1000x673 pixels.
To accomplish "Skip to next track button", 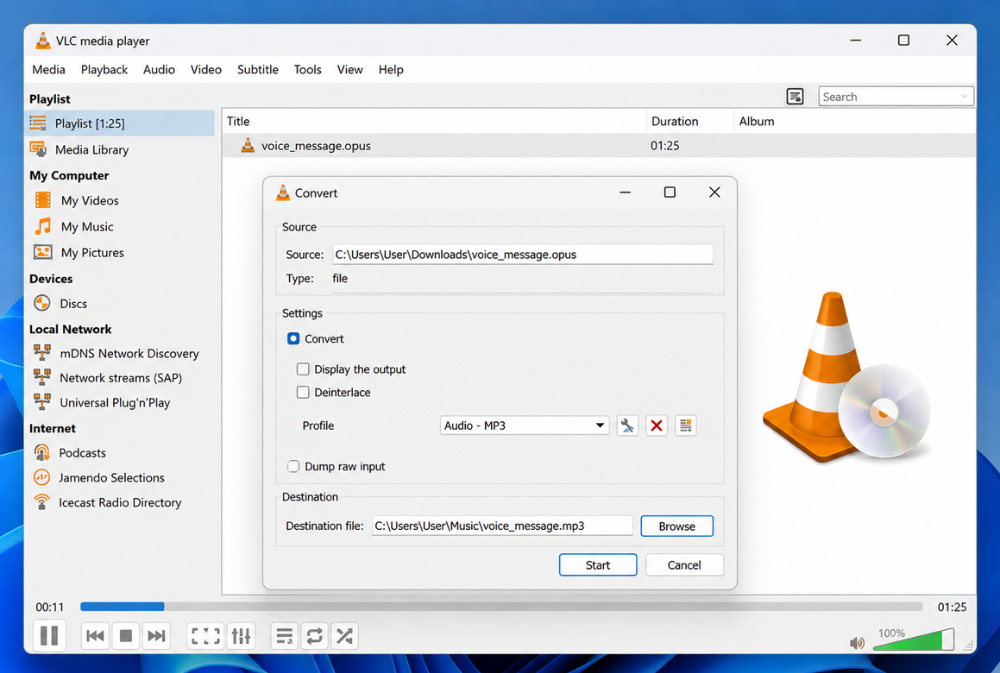I will click(x=156, y=635).
